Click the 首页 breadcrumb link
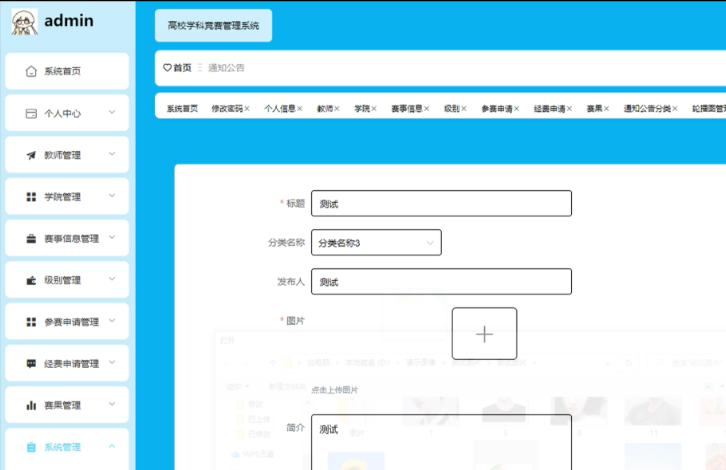The image size is (726, 470). tap(181, 68)
